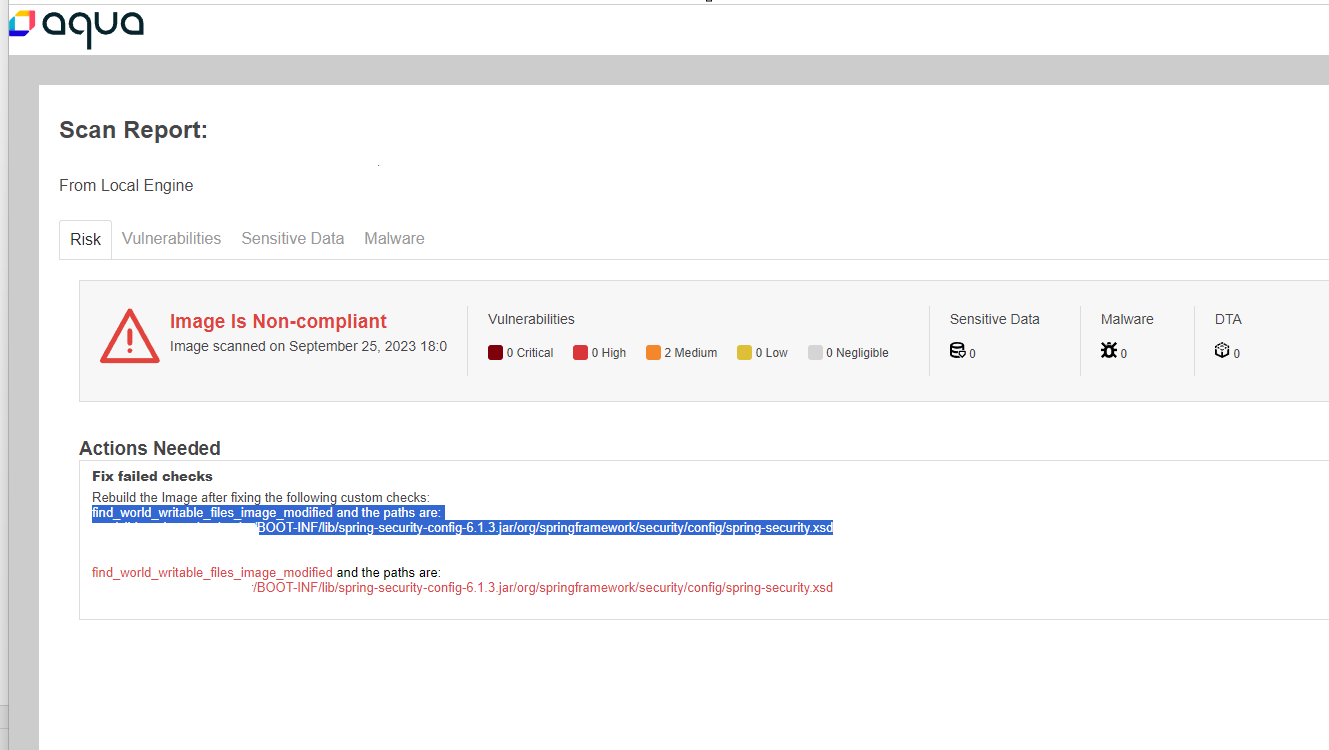This screenshot has height=750, width=1329.
Task: Switch to the Vulnerabilities tab
Action: tap(171, 239)
